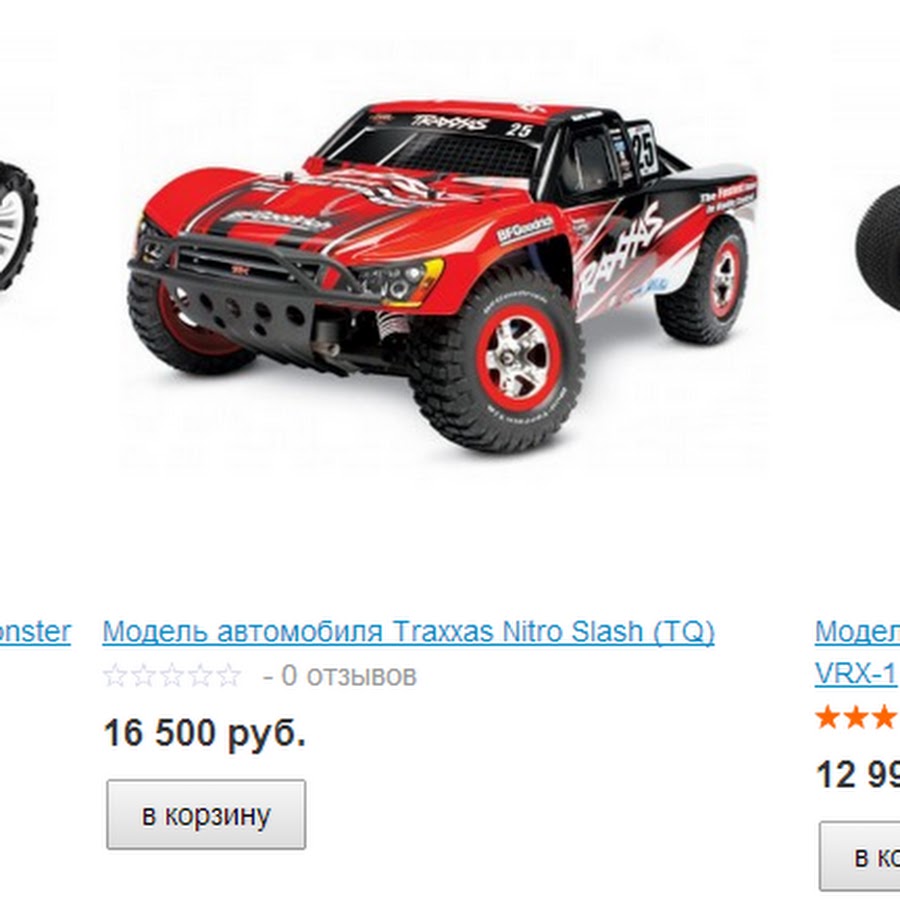Open the cropped black tire image on right
This screenshot has height=900, width=900.
pyautogui.click(x=877, y=248)
